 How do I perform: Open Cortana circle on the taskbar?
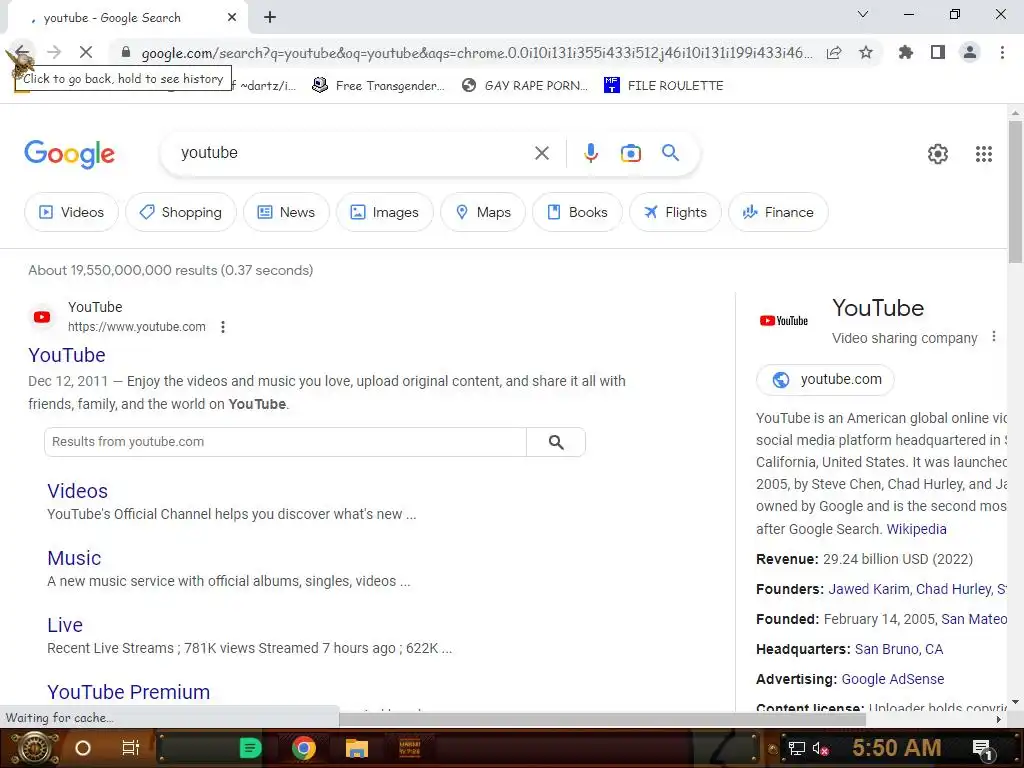[x=83, y=748]
